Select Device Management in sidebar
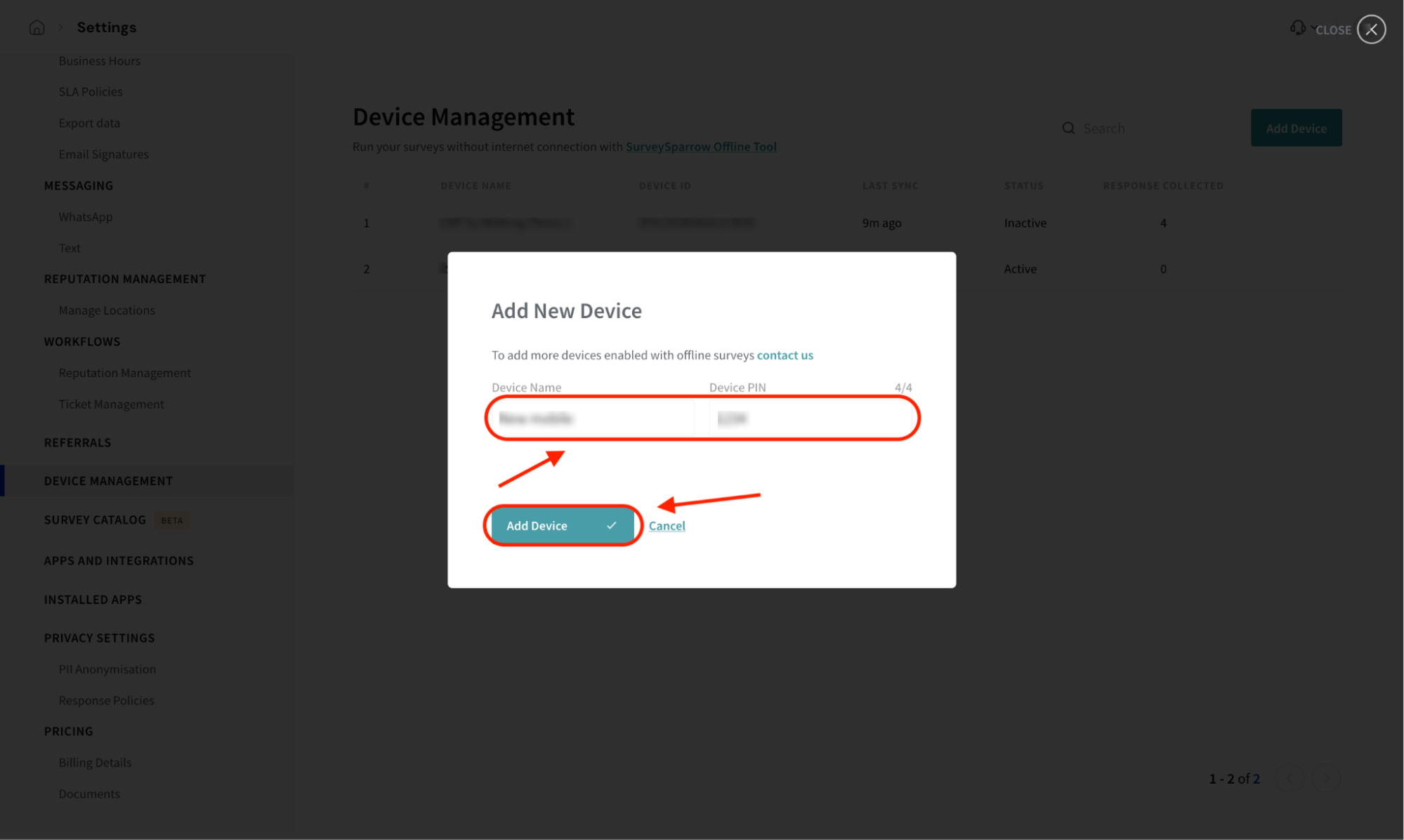The width and height of the screenshot is (1404, 840). tap(108, 481)
